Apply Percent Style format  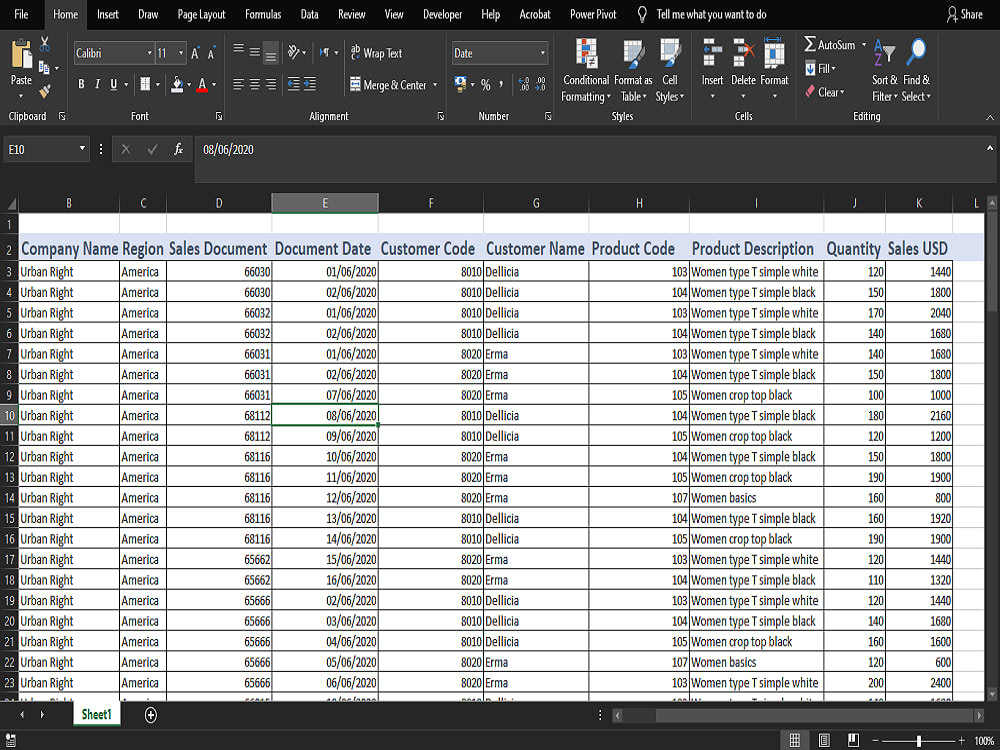point(486,84)
